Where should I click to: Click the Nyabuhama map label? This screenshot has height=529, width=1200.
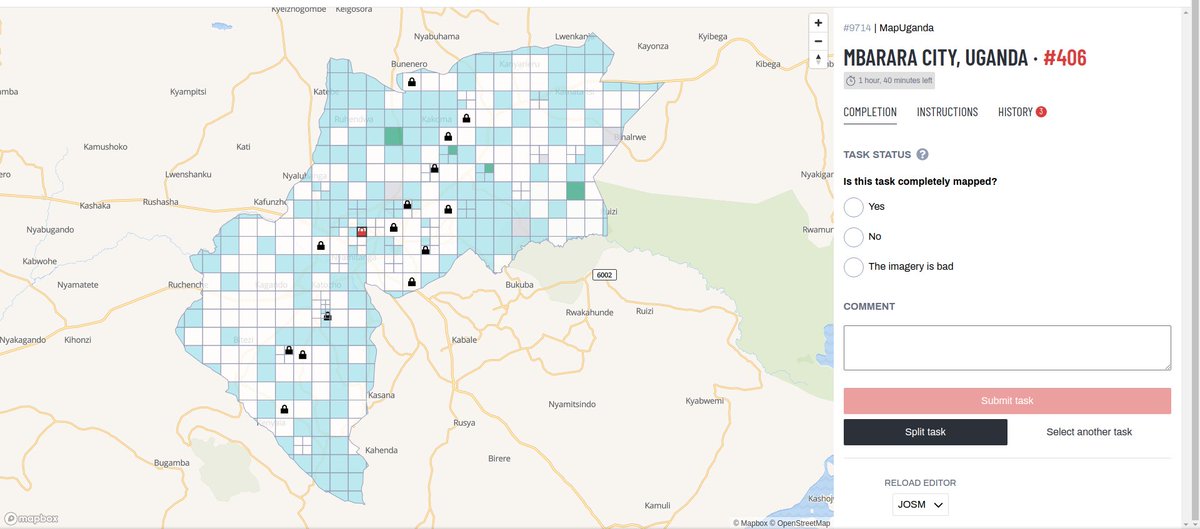436,37
